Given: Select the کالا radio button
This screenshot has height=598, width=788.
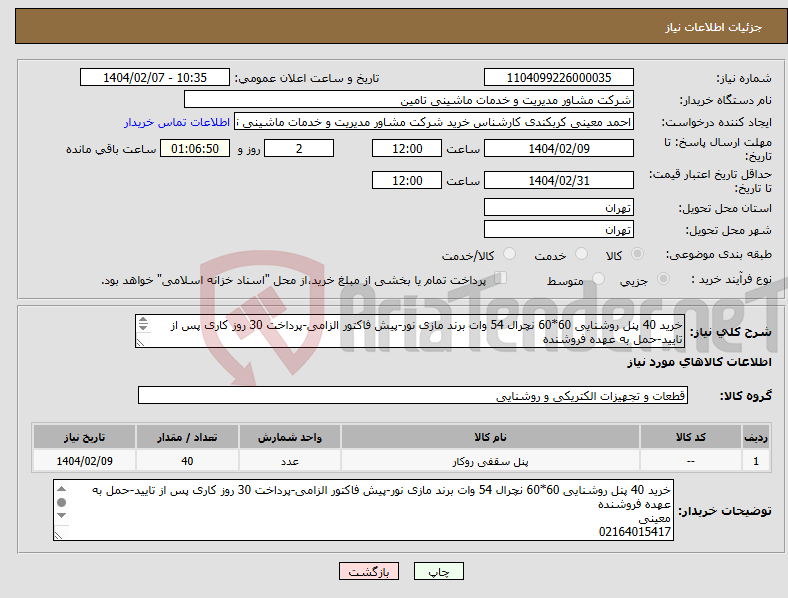Looking at the screenshot, I should click(x=637, y=254).
